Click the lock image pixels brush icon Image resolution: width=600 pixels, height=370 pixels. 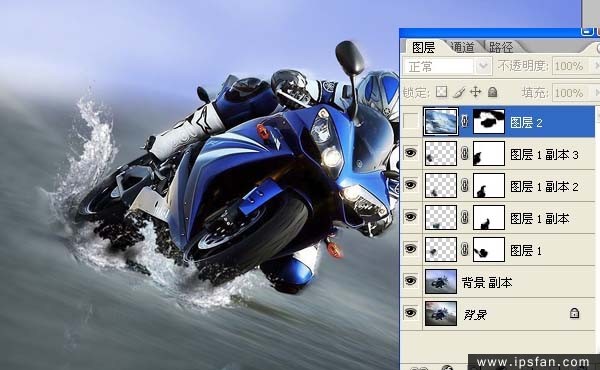(x=459, y=92)
